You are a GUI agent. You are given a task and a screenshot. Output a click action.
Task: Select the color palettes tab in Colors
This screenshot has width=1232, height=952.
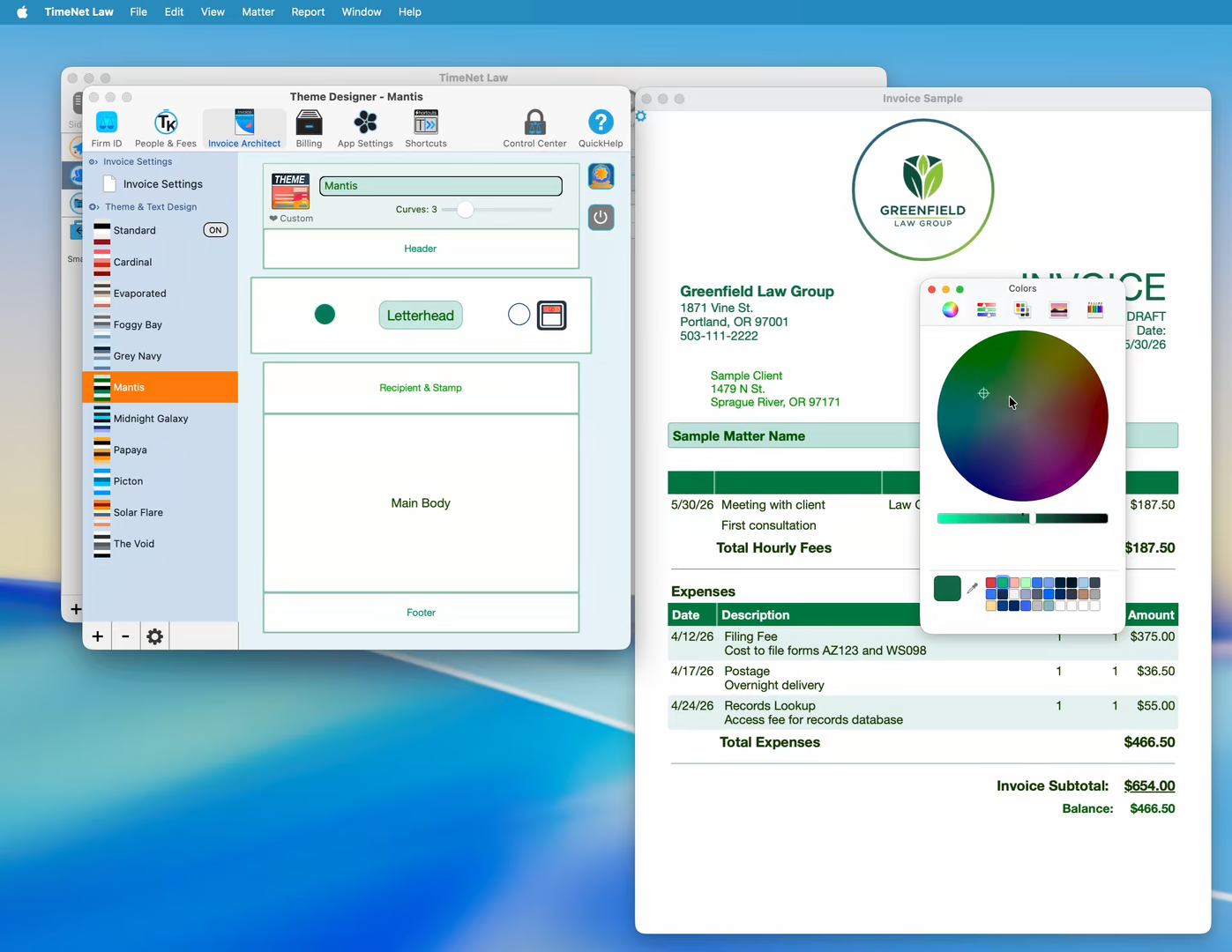coord(1022,309)
